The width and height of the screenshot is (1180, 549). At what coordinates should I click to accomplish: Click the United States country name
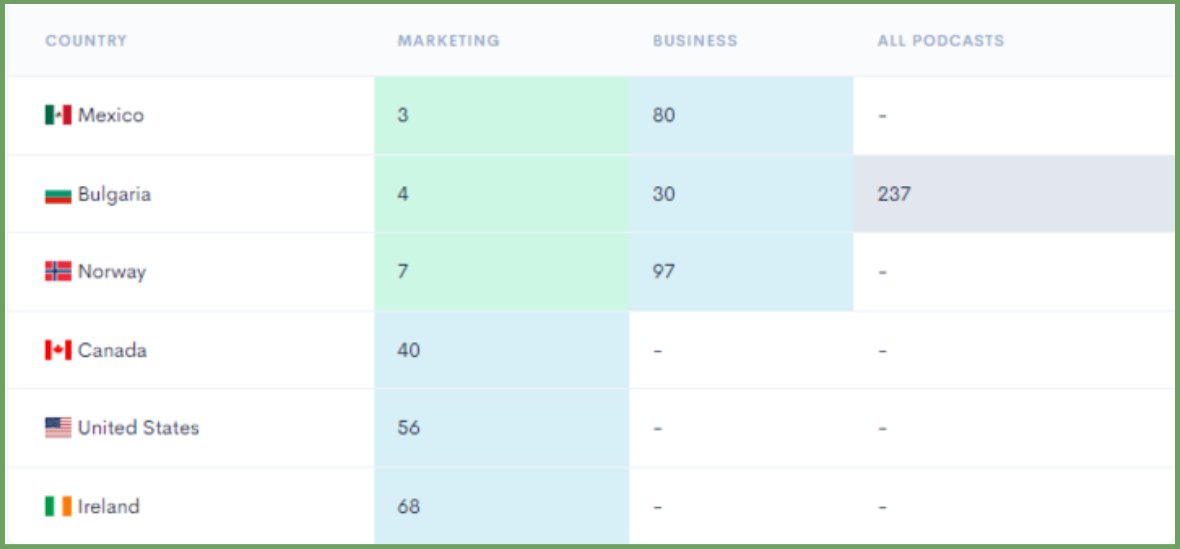pos(138,428)
